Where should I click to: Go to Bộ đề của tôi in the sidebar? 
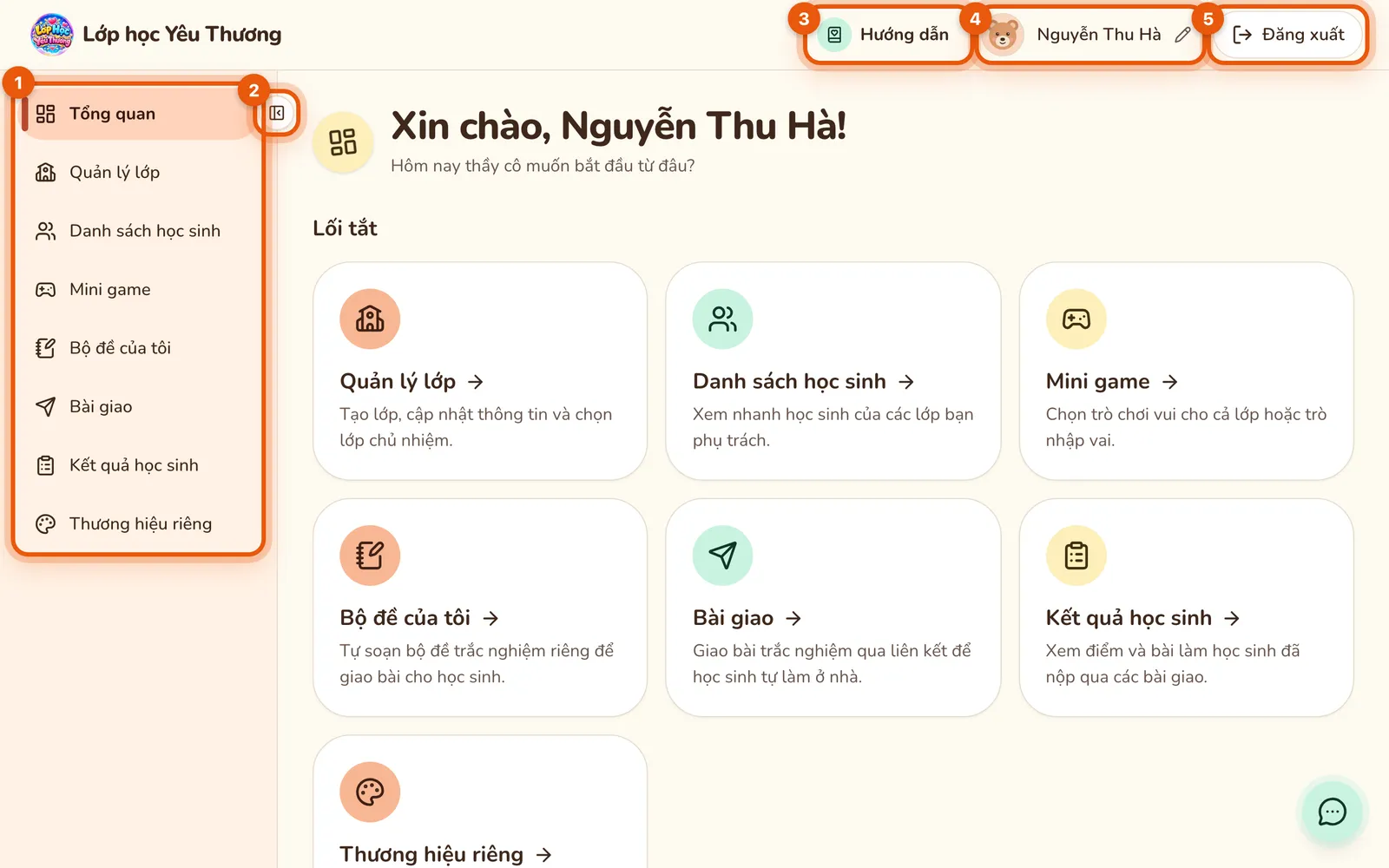point(139,348)
